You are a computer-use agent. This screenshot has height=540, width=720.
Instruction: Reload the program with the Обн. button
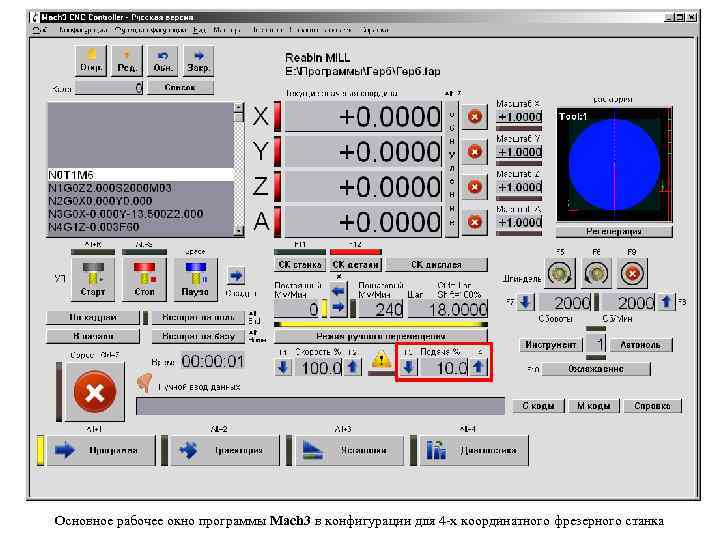click(x=163, y=61)
